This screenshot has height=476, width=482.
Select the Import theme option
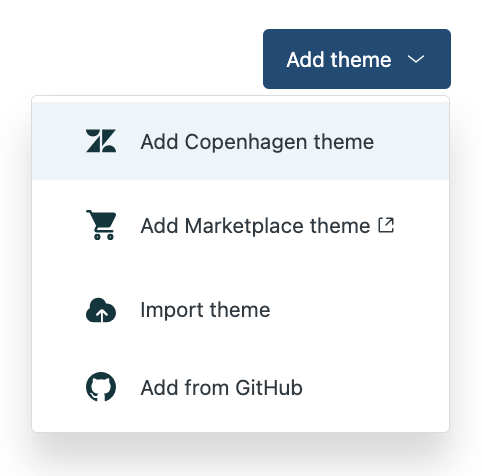[x=241, y=310]
